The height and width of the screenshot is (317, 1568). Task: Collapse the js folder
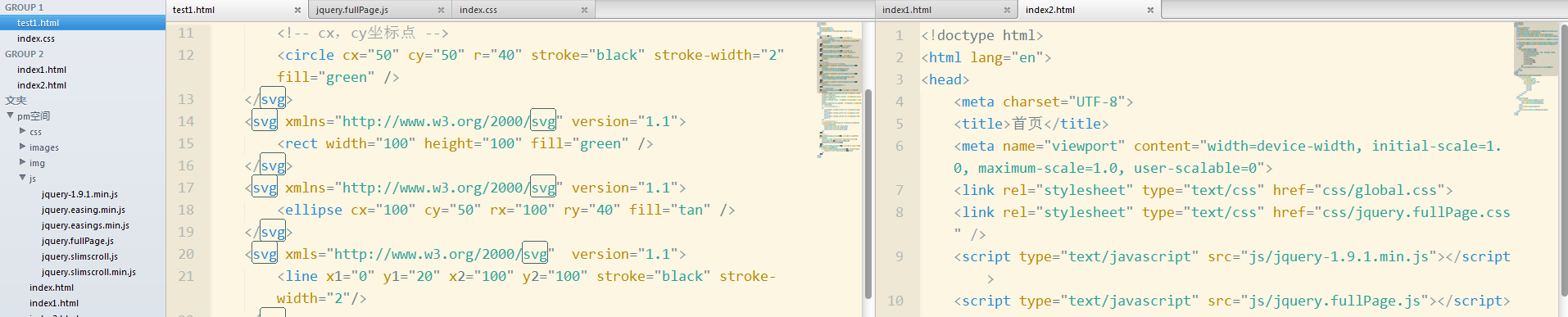22,178
